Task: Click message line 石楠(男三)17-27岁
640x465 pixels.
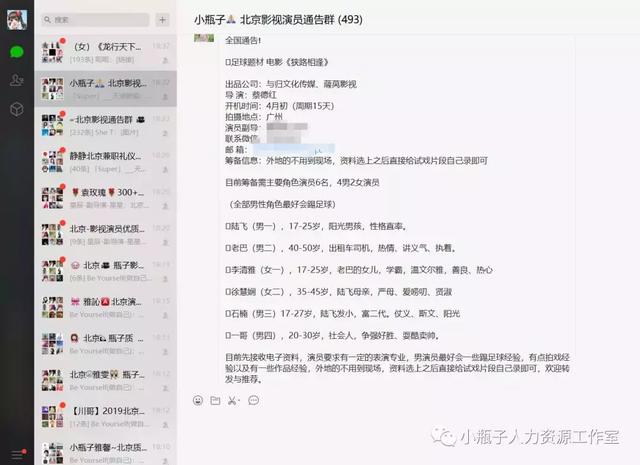Action: tap(342, 314)
